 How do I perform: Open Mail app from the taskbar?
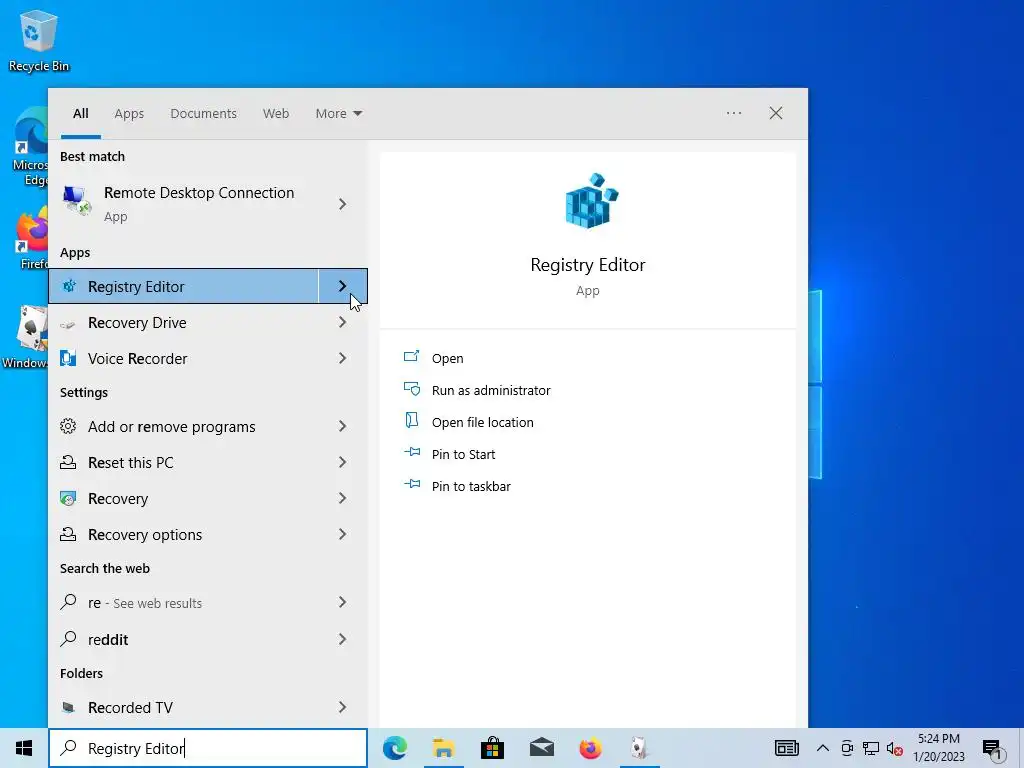click(541, 748)
